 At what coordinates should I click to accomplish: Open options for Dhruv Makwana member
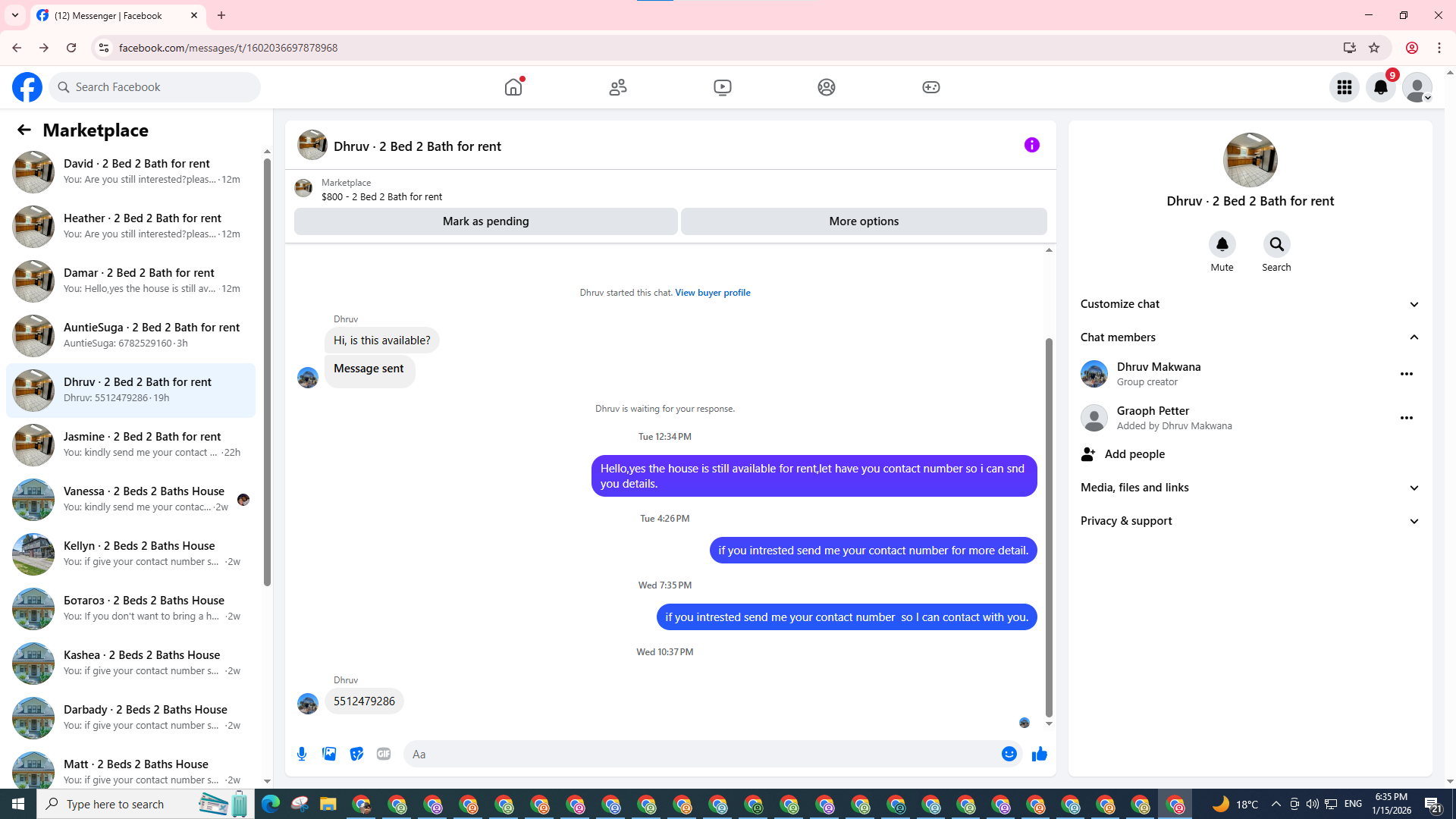click(x=1406, y=374)
